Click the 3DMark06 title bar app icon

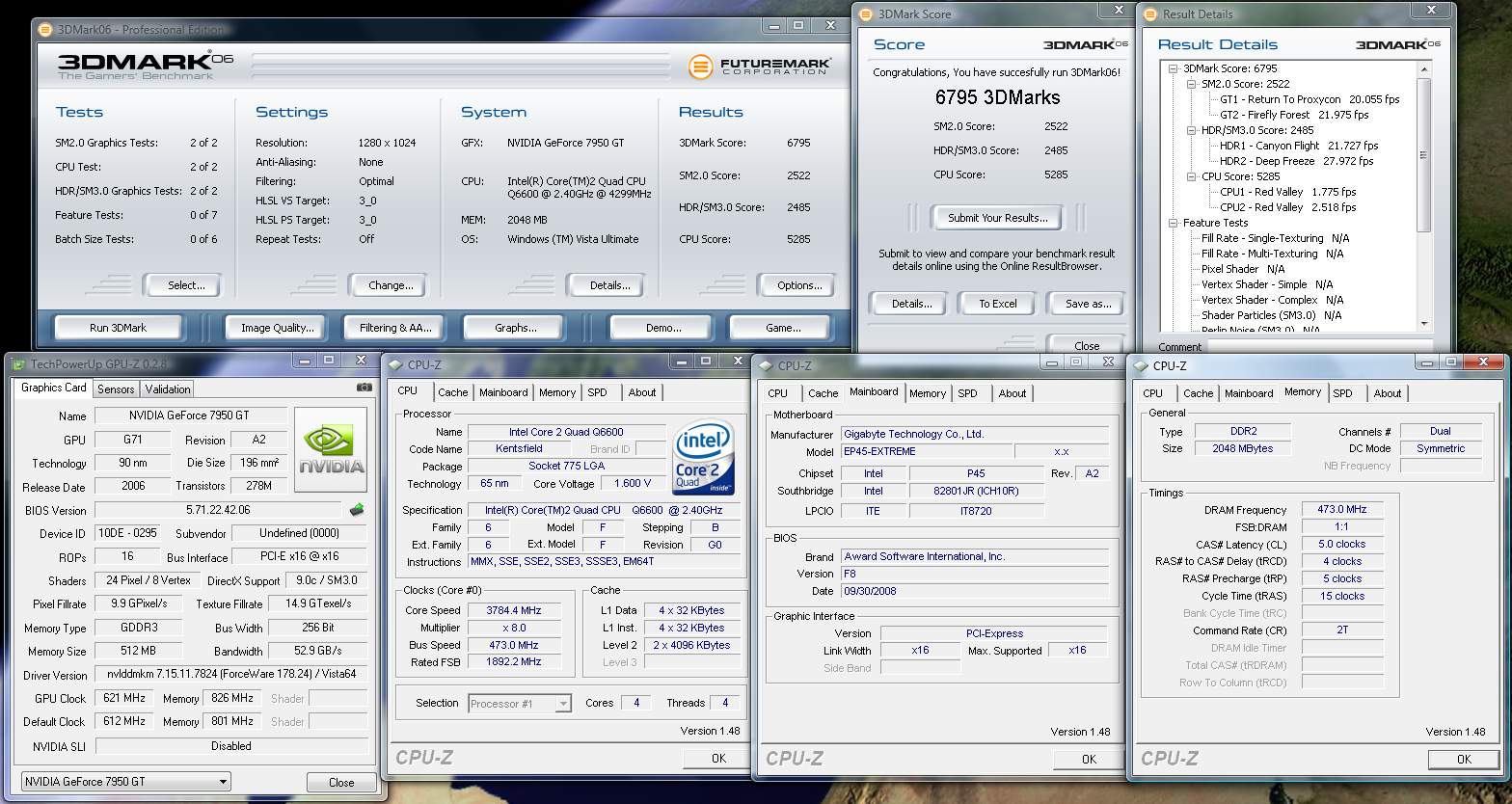pyautogui.click(x=45, y=28)
